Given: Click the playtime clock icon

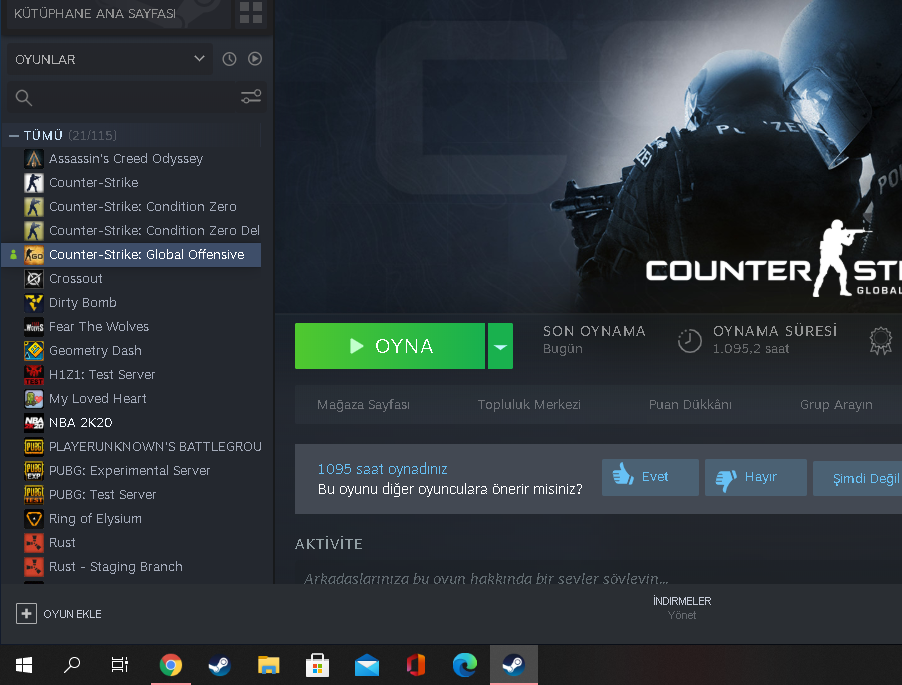Looking at the screenshot, I should (x=689, y=340).
